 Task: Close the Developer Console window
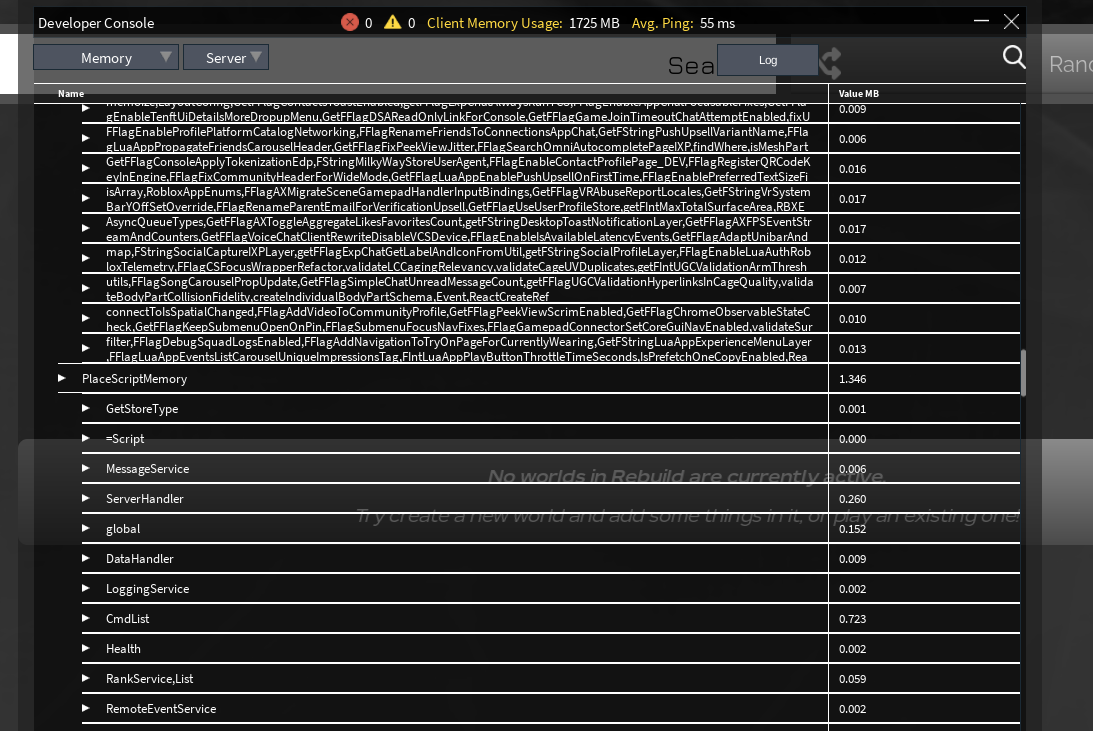click(1011, 22)
